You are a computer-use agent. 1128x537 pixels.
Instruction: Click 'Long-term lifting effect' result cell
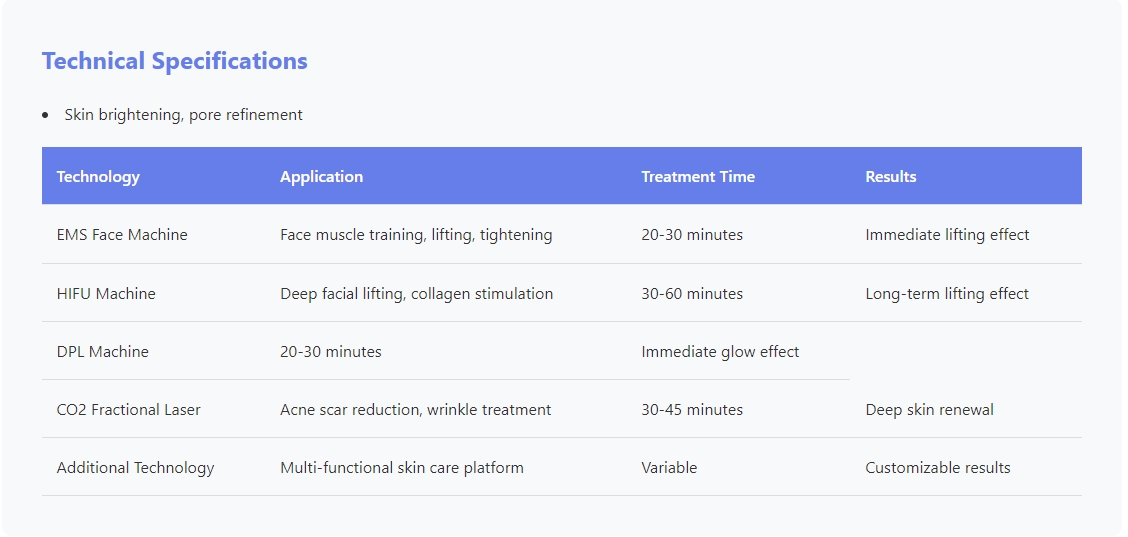pyautogui.click(x=946, y=294)
